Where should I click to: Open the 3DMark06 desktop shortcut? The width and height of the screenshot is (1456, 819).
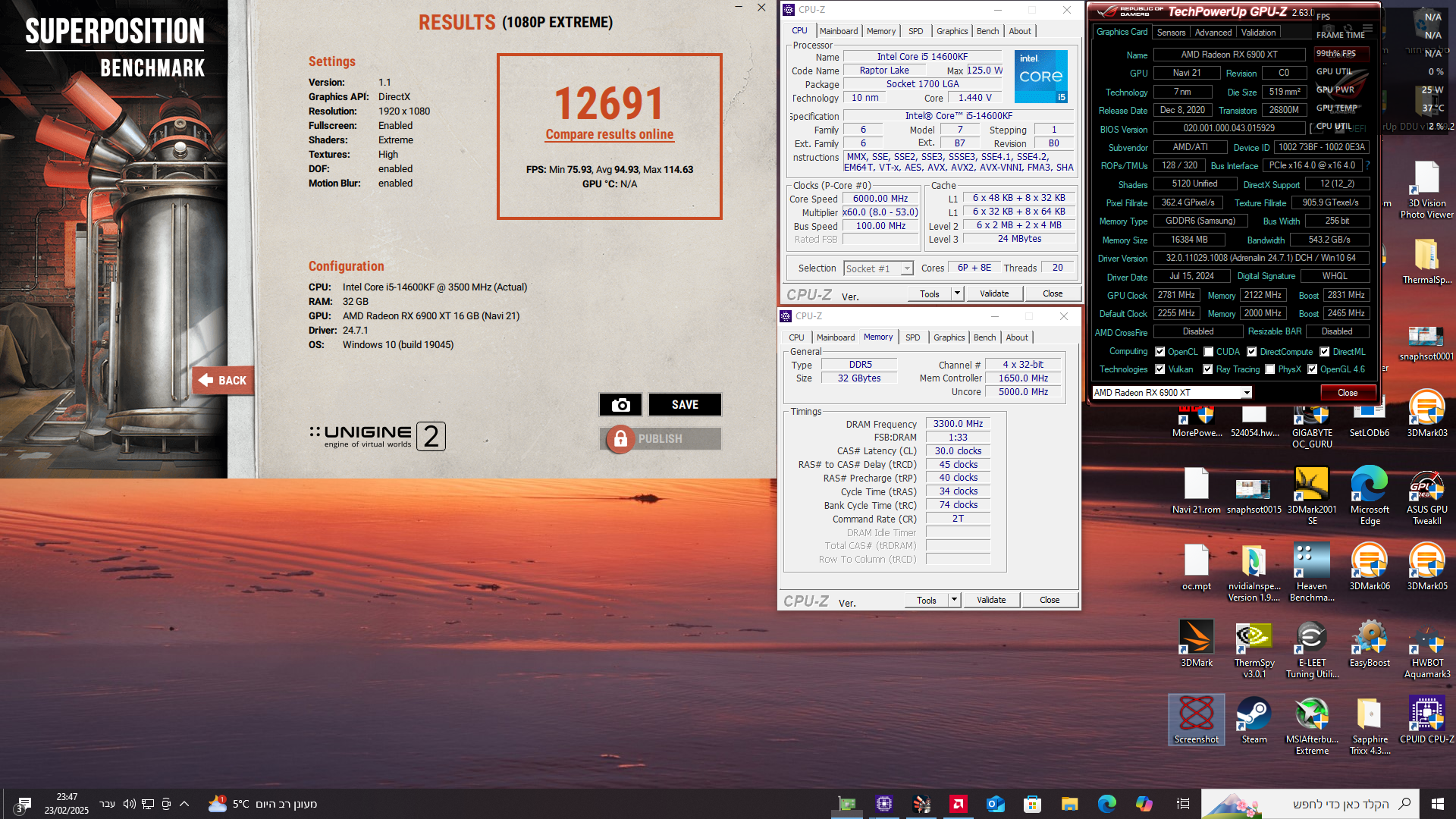coord(1370,566)
